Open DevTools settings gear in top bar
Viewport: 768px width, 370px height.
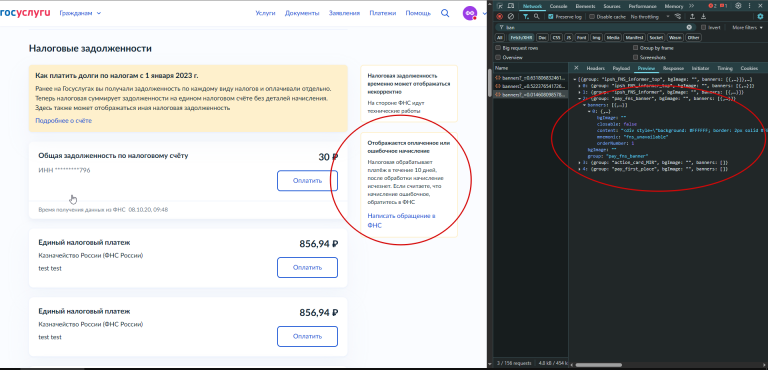[738, 6]
